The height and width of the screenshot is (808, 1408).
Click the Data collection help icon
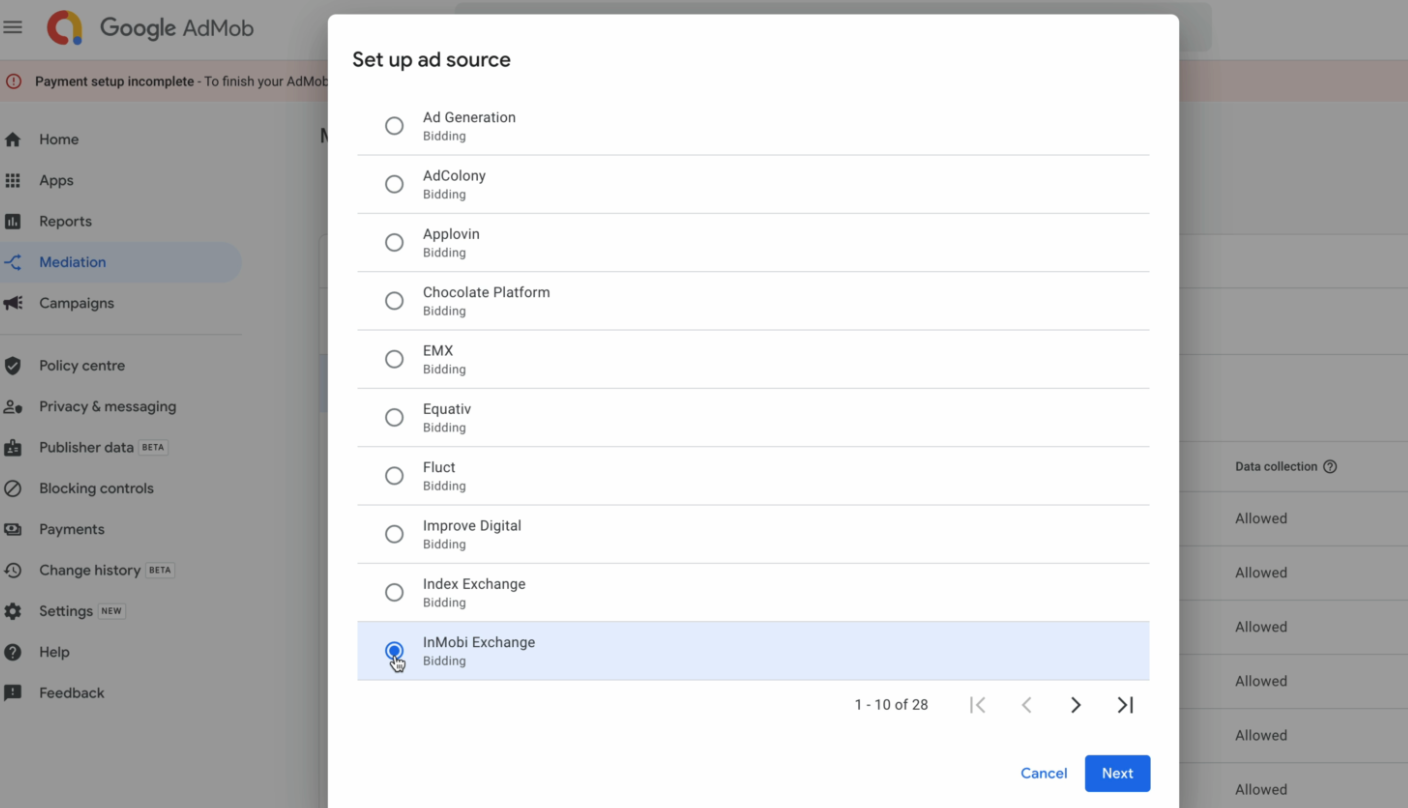[x=1330, y=467]
